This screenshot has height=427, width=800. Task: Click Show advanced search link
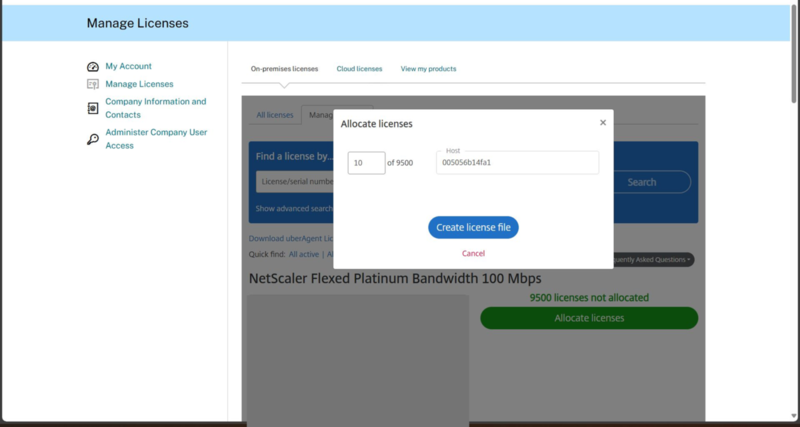[x=294, y=209]
